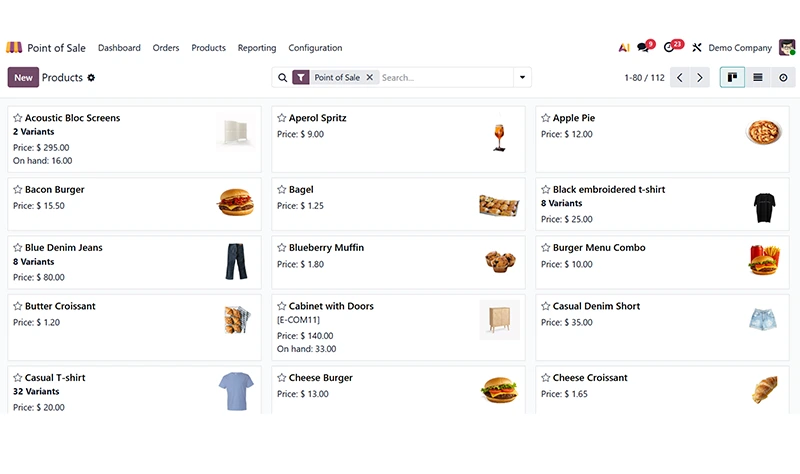This screenshot has height=474, width=800.
Task: Open the debug tools wrench icon
Action: coord(696,47)
